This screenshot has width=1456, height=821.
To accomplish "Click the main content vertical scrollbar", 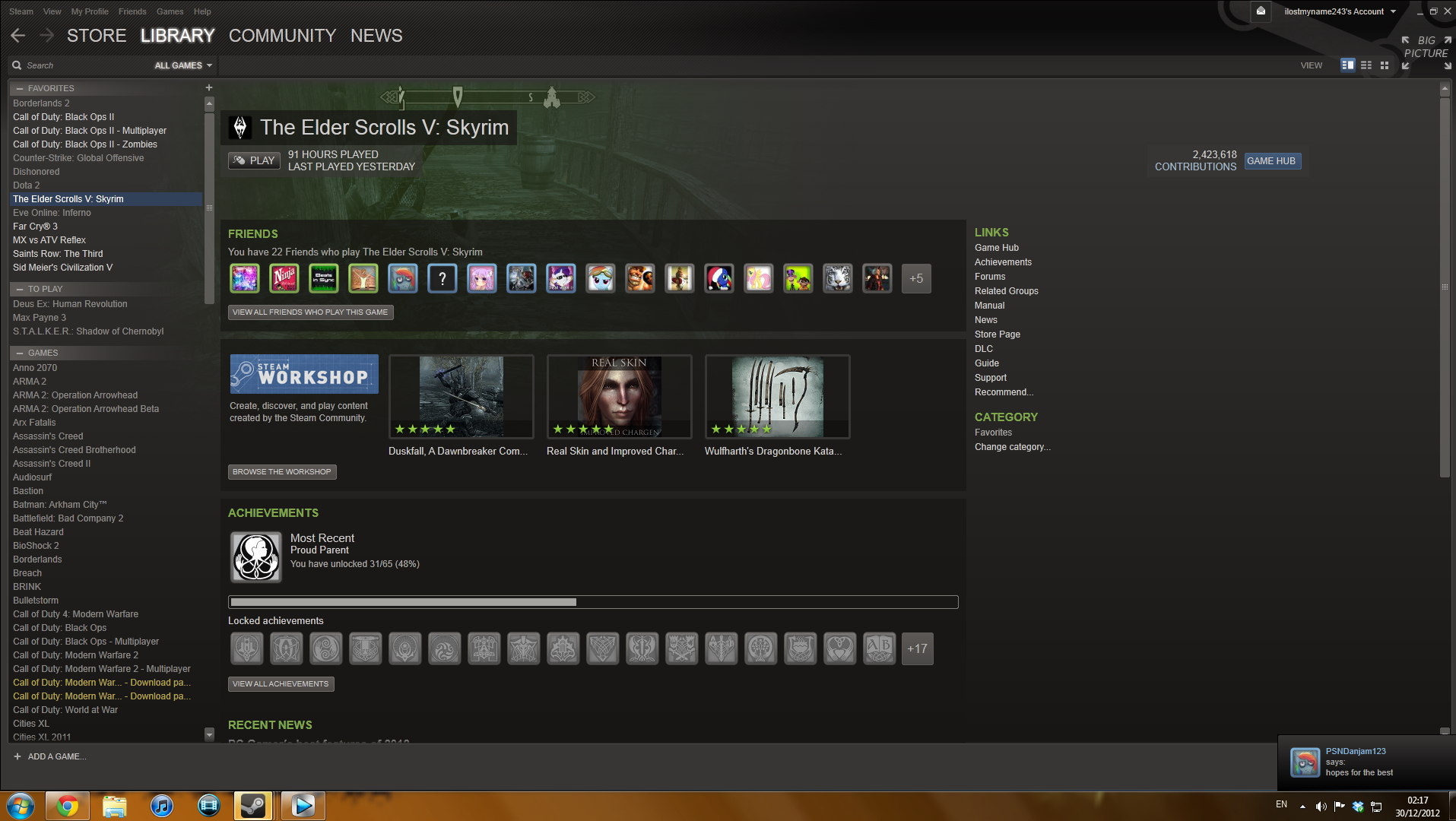I will (1445, 289).
